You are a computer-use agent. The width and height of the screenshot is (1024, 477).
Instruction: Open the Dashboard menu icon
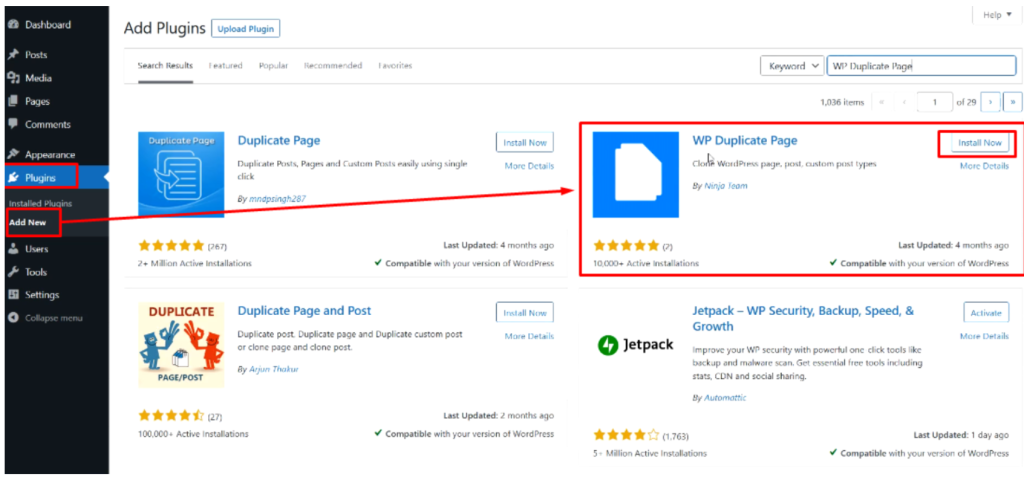coord(12,25)
